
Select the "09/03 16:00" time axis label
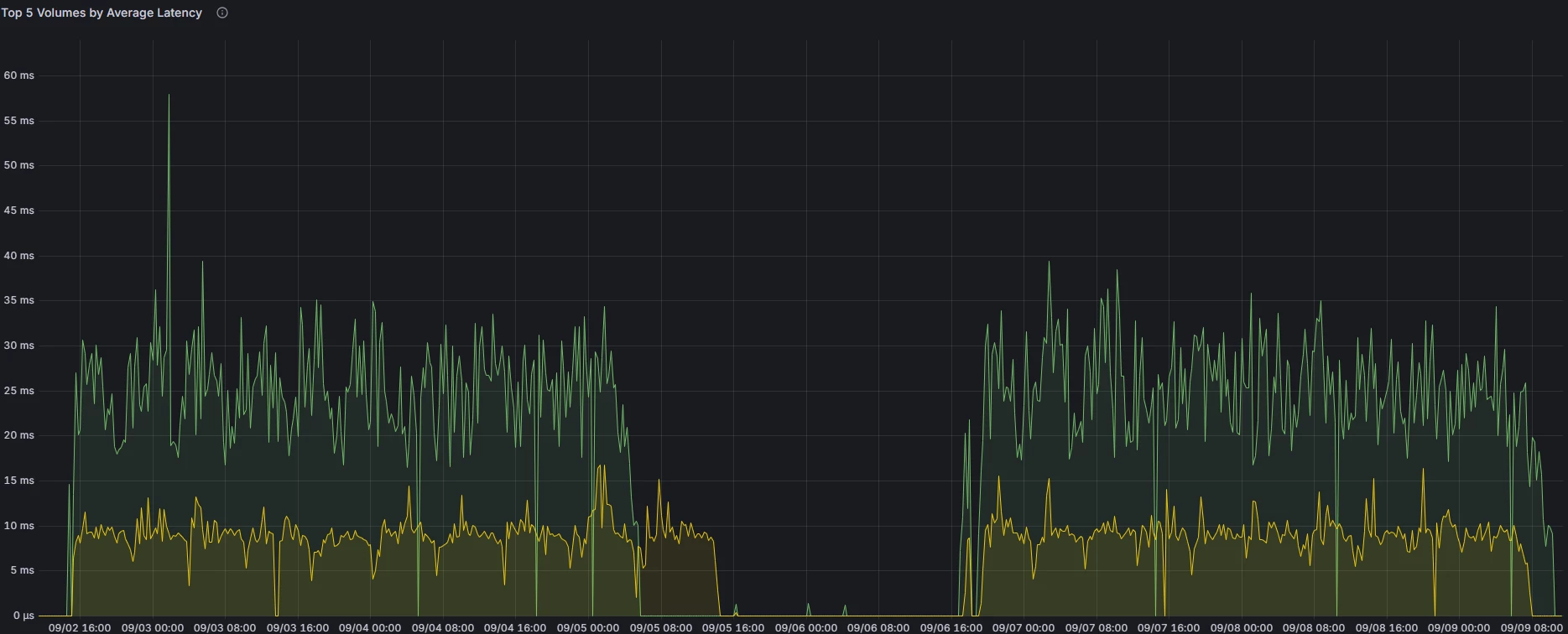coord(298,627)
